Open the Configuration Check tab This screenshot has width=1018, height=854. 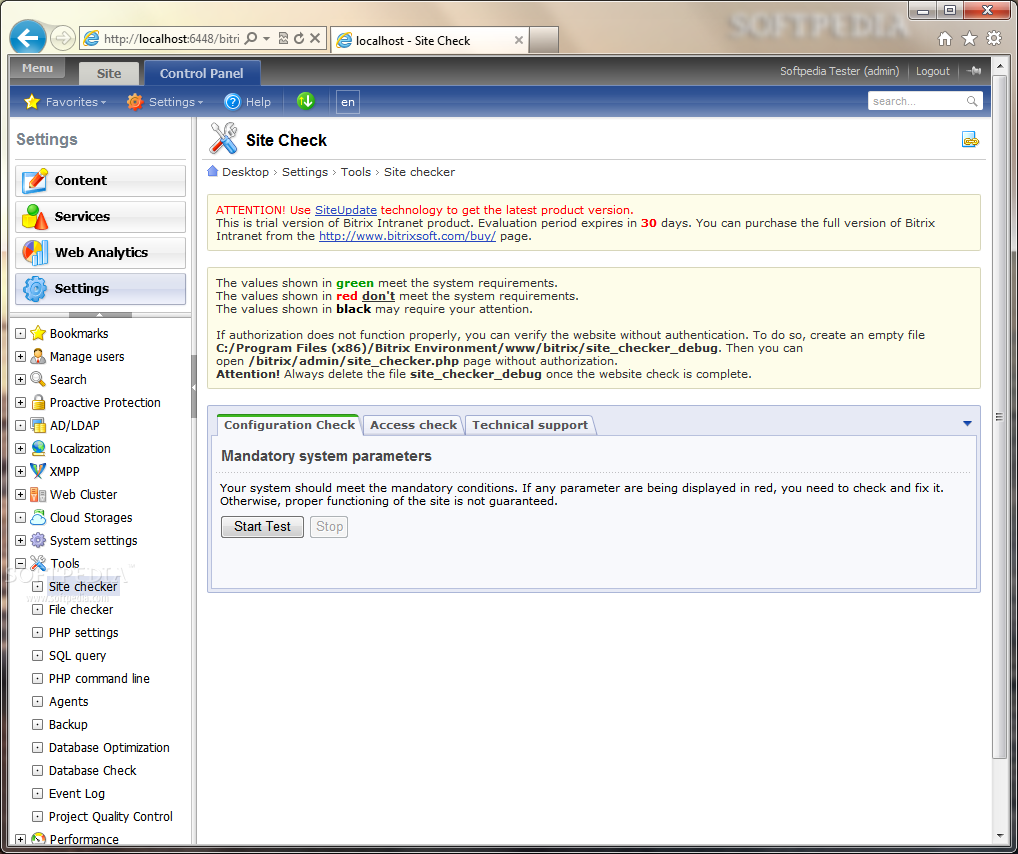[x=289, y=425]
